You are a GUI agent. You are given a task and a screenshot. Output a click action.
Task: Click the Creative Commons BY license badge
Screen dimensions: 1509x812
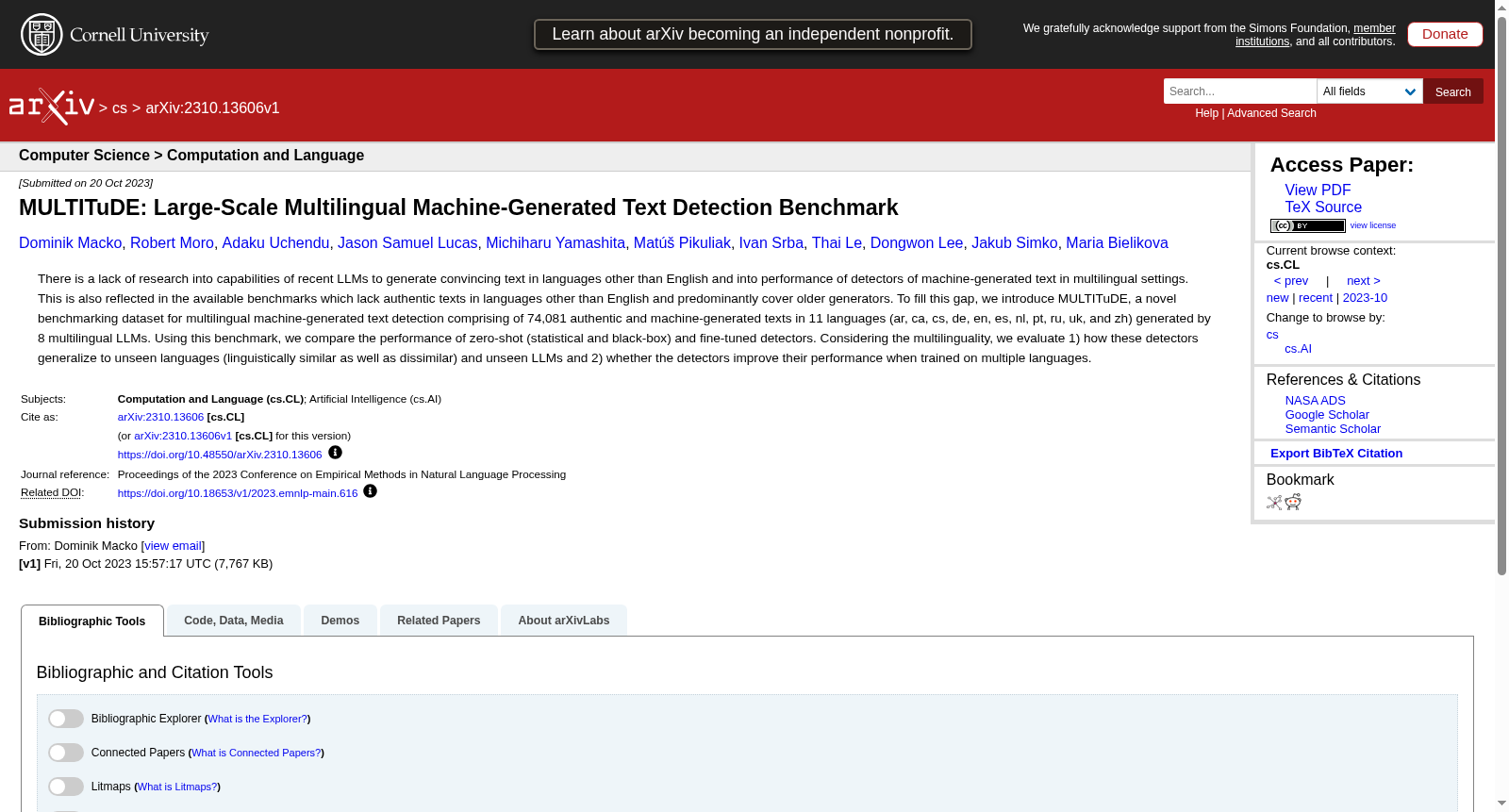pos(1307,225)
